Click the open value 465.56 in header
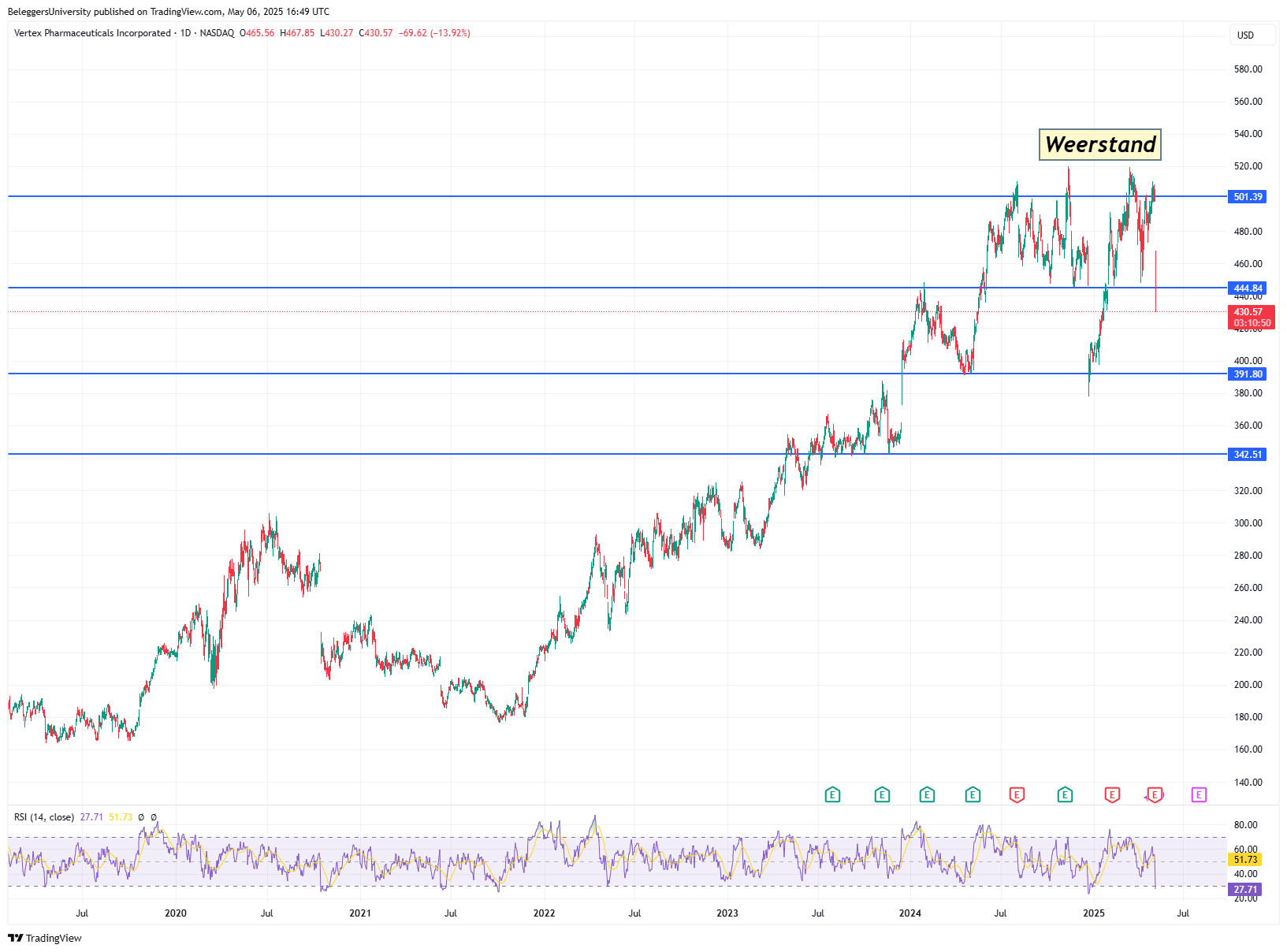 pyautogui.click(x=260, y=33)
